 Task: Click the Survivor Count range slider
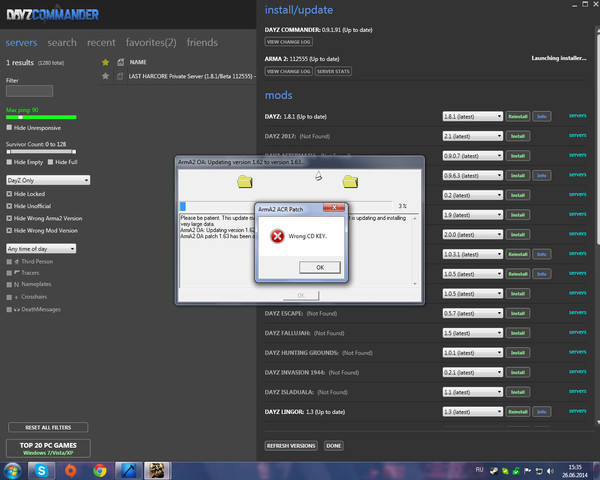point(41,152)
